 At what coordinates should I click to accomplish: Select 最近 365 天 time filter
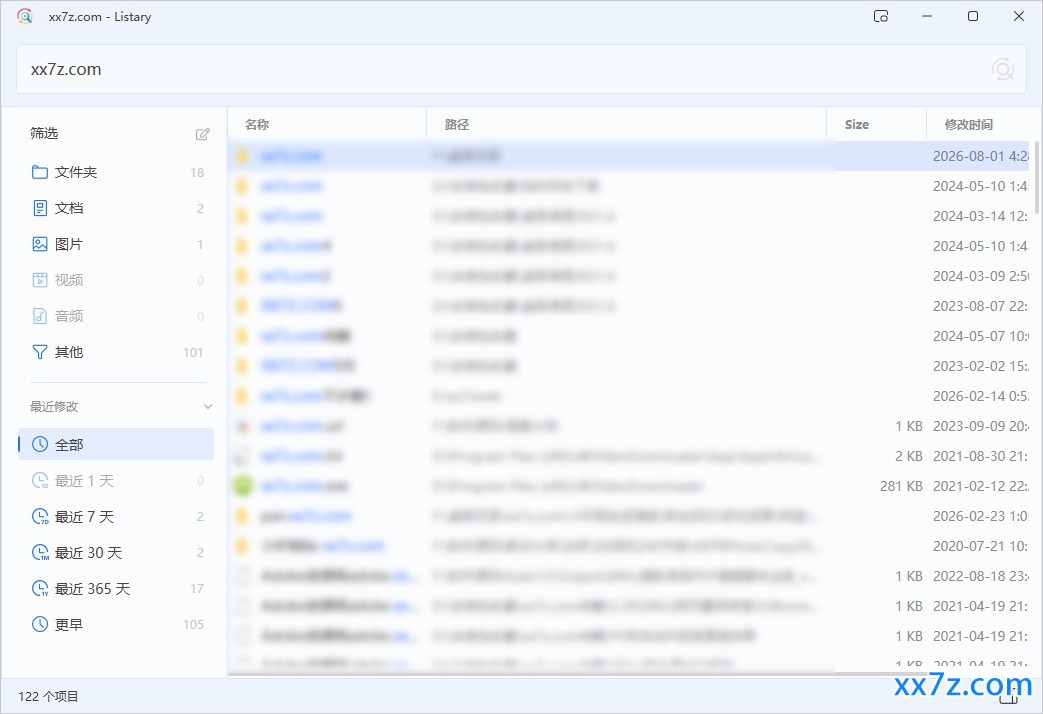pos(116,588)
